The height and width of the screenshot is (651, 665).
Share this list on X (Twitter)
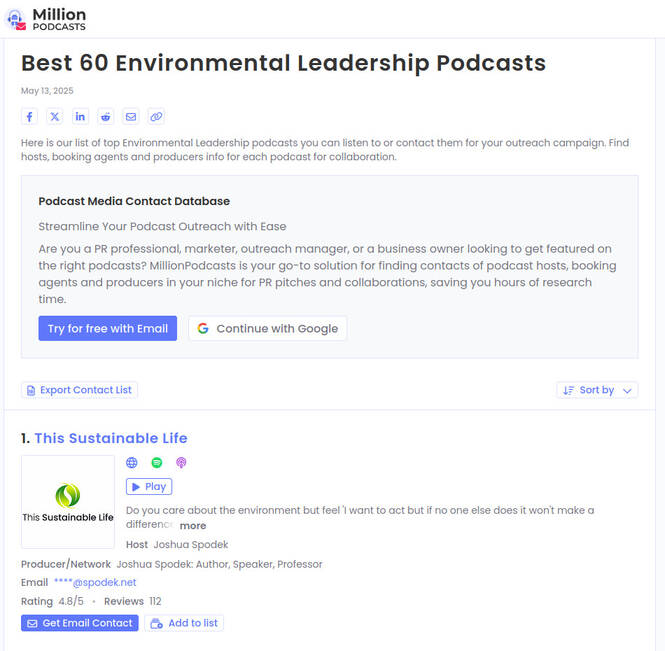(55, 116)
